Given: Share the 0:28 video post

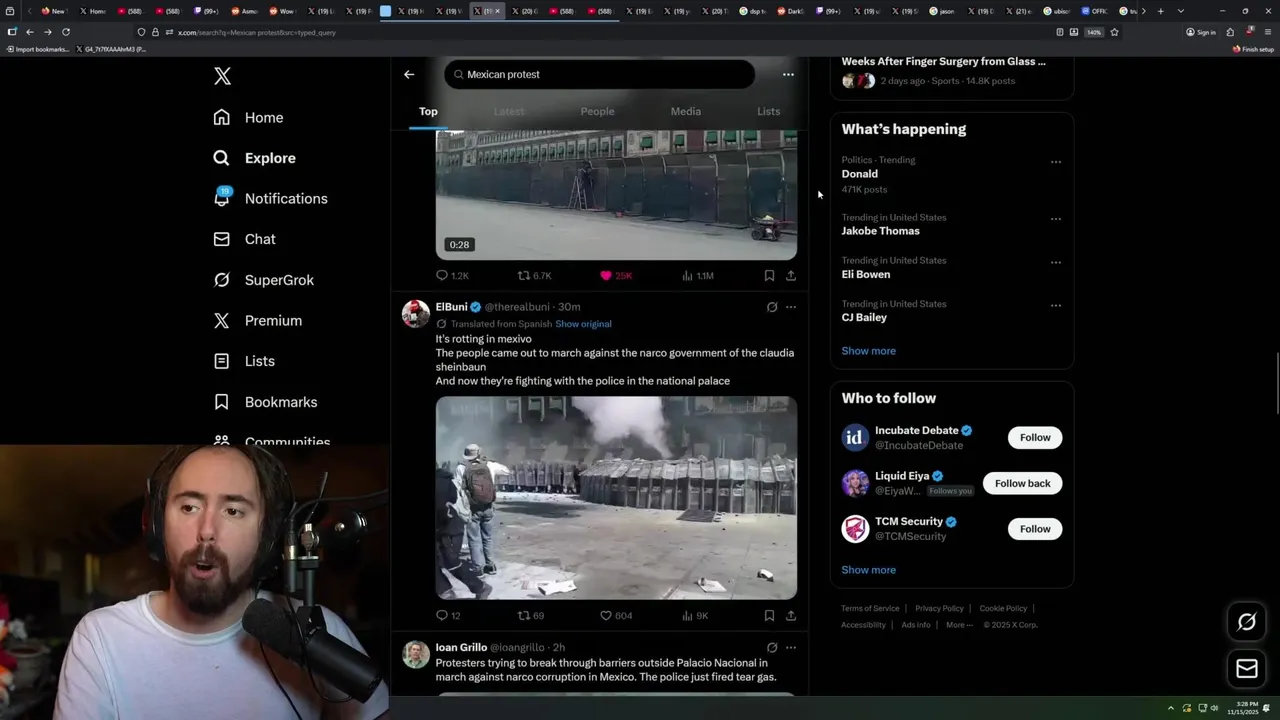Looking at the screenshot, I should [x=791, y=275].
